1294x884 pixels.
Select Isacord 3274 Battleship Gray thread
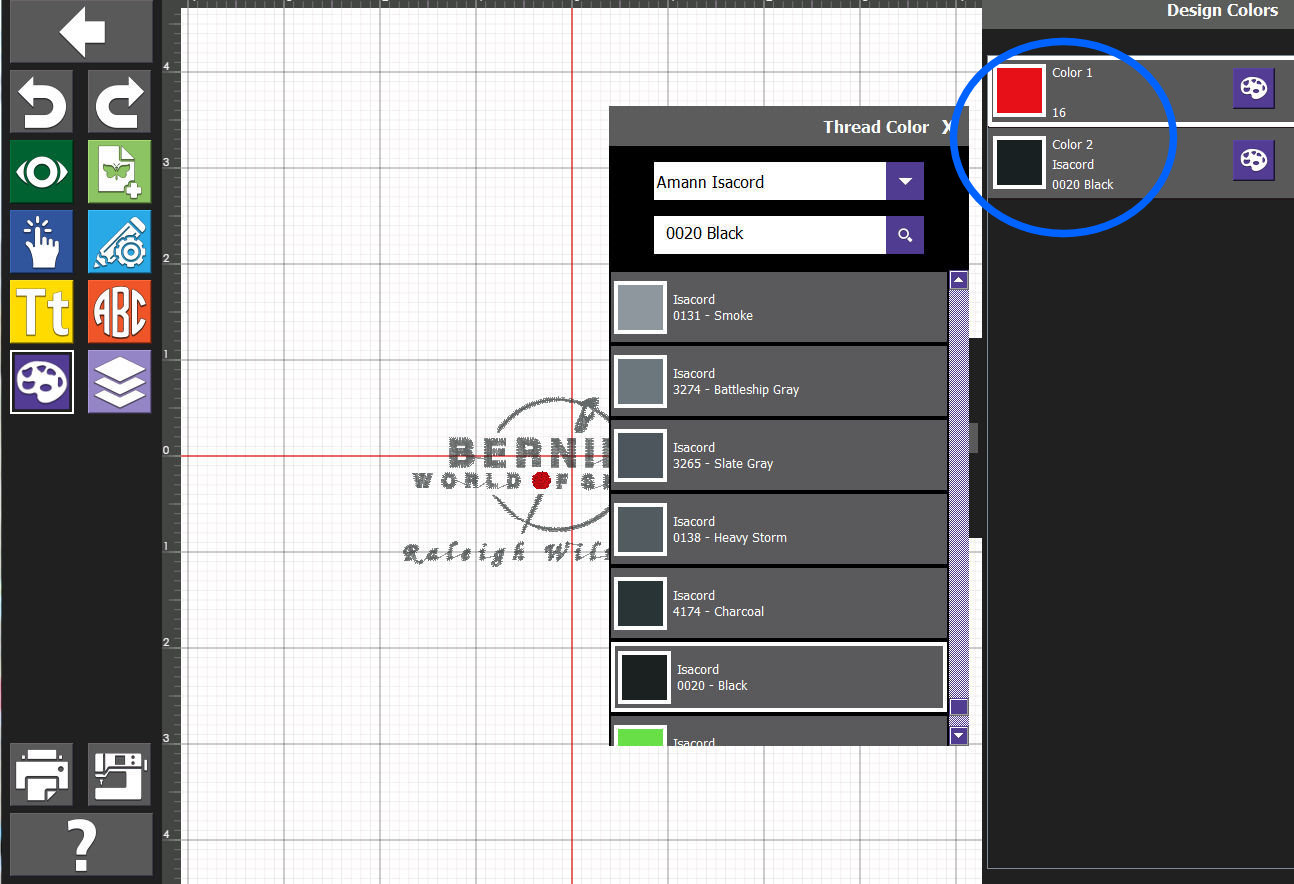click(x=779, y=381)
